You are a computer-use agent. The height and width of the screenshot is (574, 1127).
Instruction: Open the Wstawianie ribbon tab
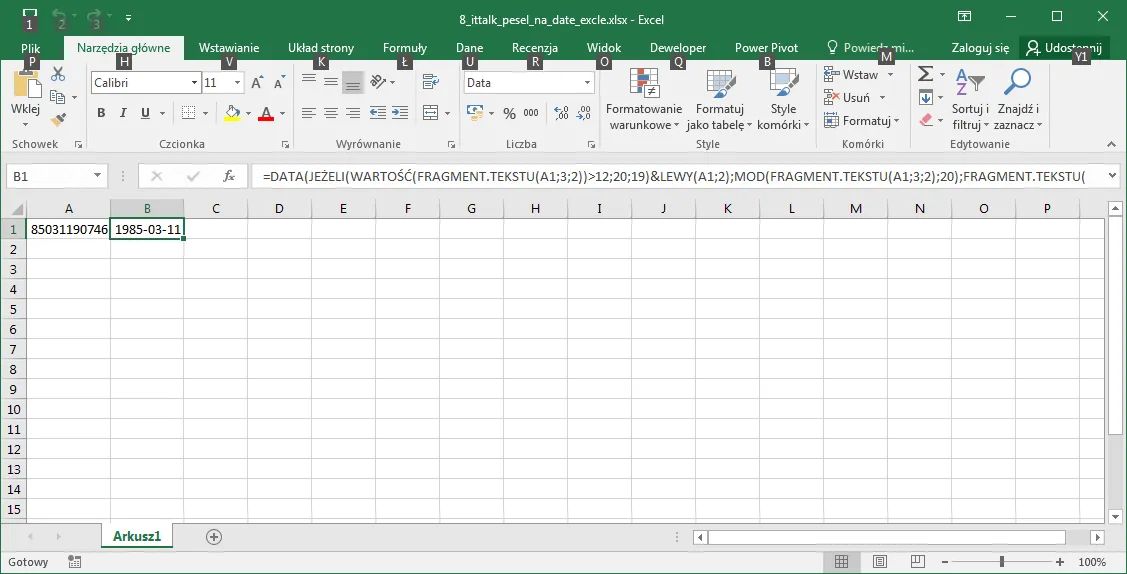[229, 48]
